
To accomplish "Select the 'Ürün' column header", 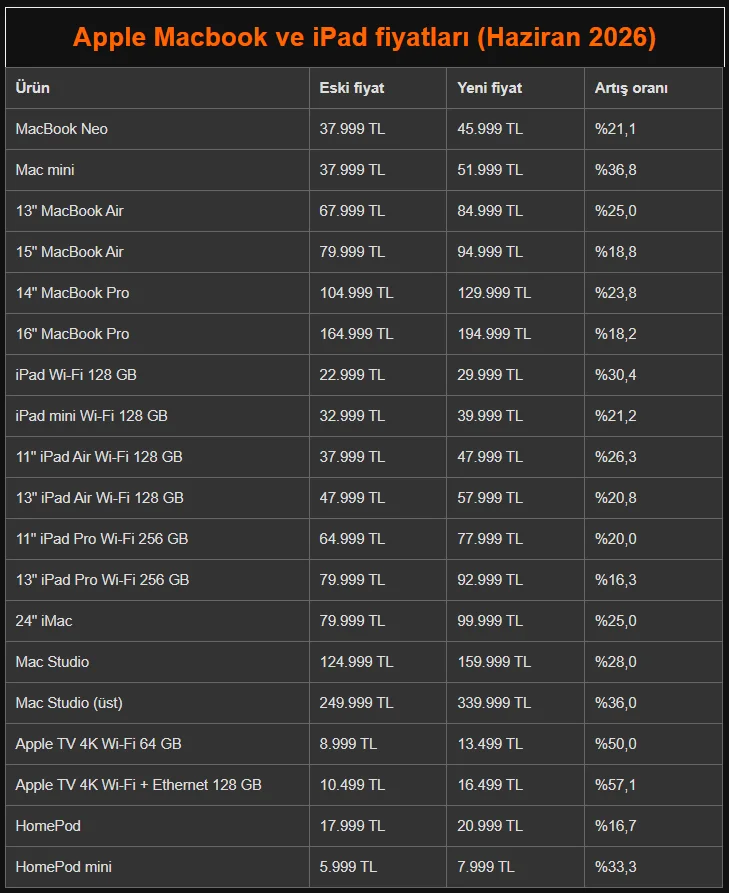I will tap(32, 88).
